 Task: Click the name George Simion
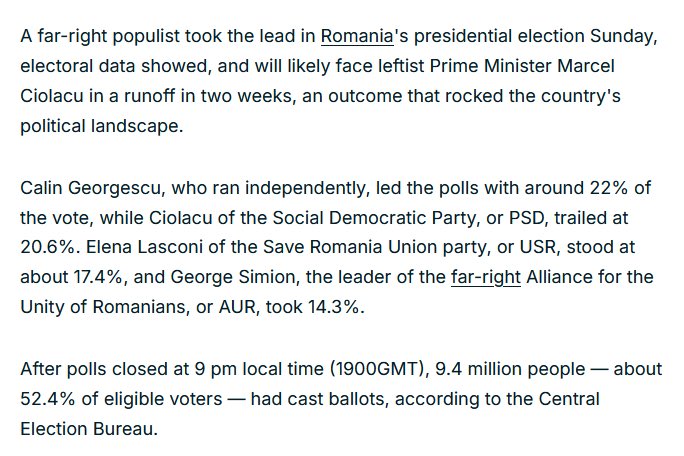tap(233, 277)
